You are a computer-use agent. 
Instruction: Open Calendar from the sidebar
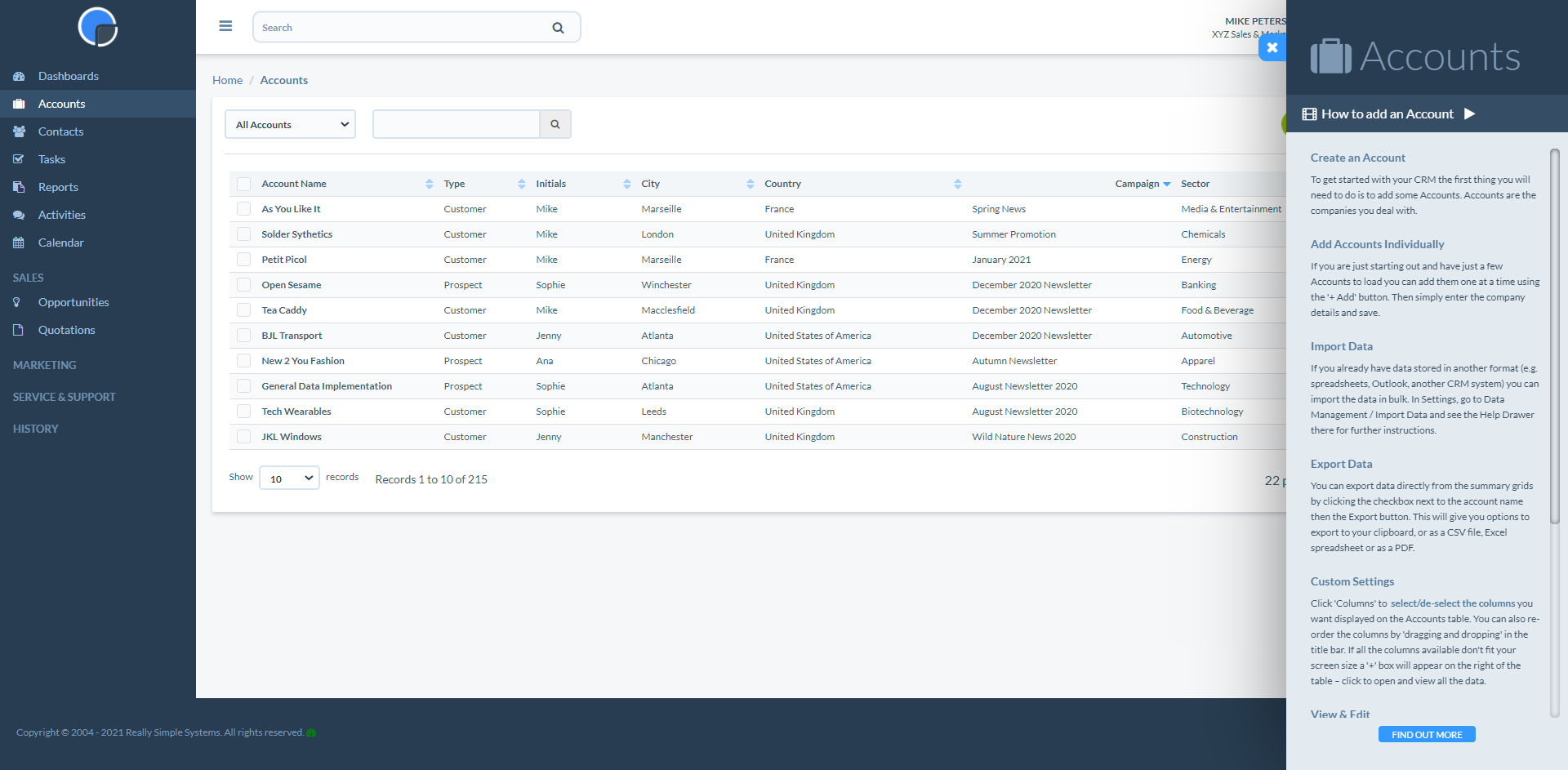[61, 243]
